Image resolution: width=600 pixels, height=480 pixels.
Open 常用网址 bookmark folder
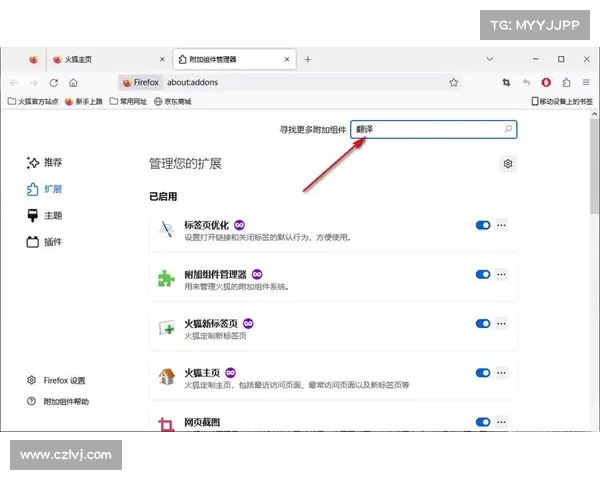tap(128, 101)
